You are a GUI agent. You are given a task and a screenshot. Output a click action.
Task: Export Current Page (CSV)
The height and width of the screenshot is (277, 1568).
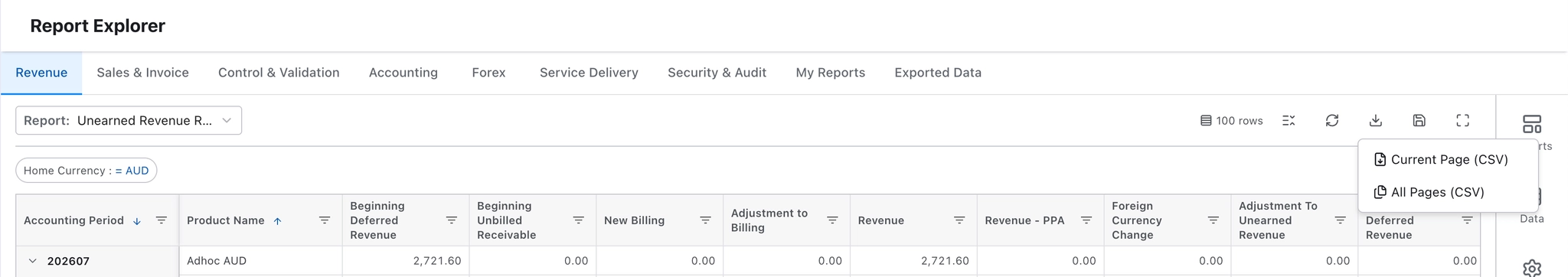[1448, 159]
